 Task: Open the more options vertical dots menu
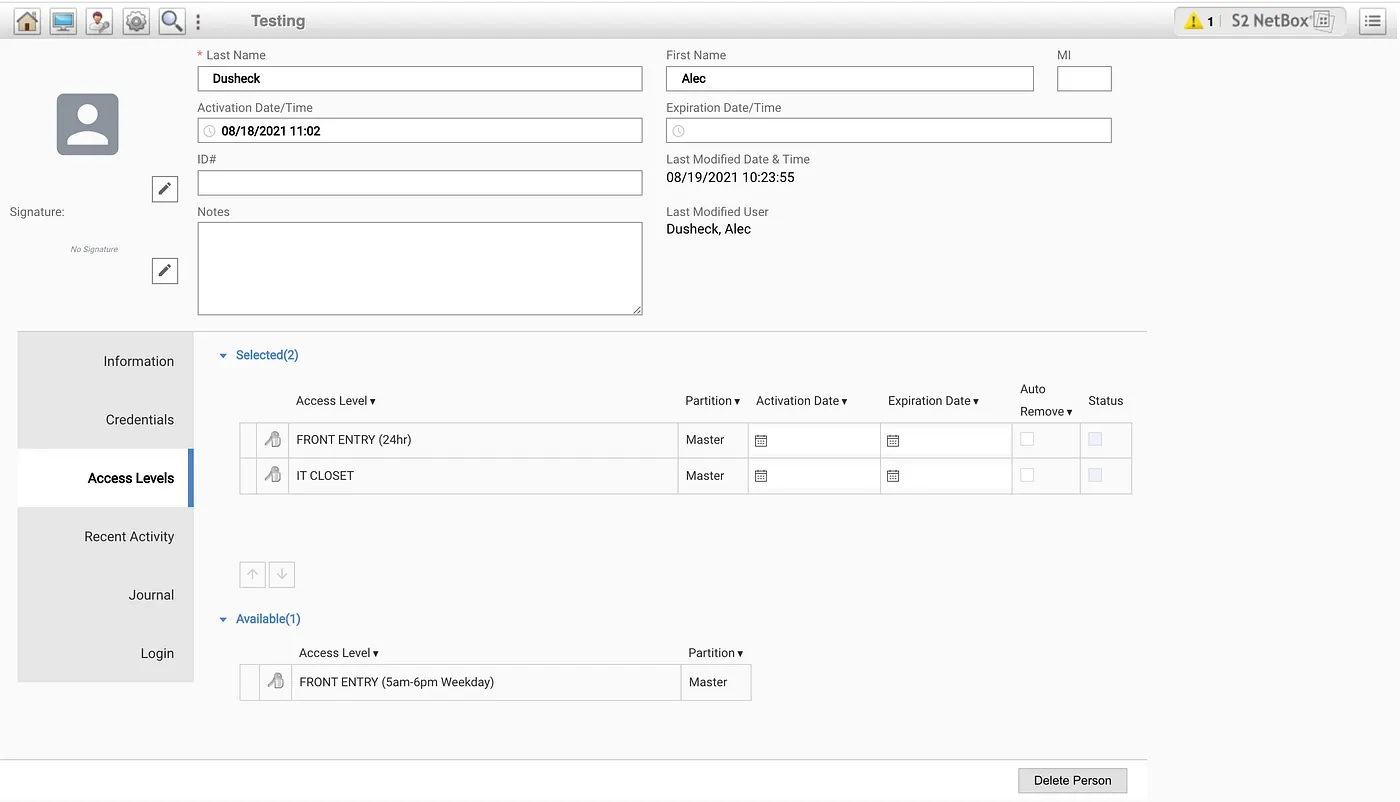pyautogui.click(x=197, y=20)
